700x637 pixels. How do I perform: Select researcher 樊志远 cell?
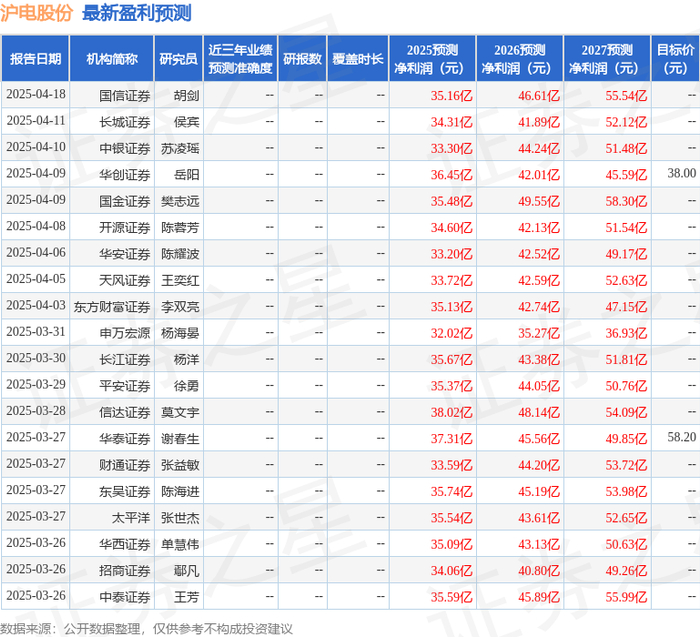[x=180, y=201]
